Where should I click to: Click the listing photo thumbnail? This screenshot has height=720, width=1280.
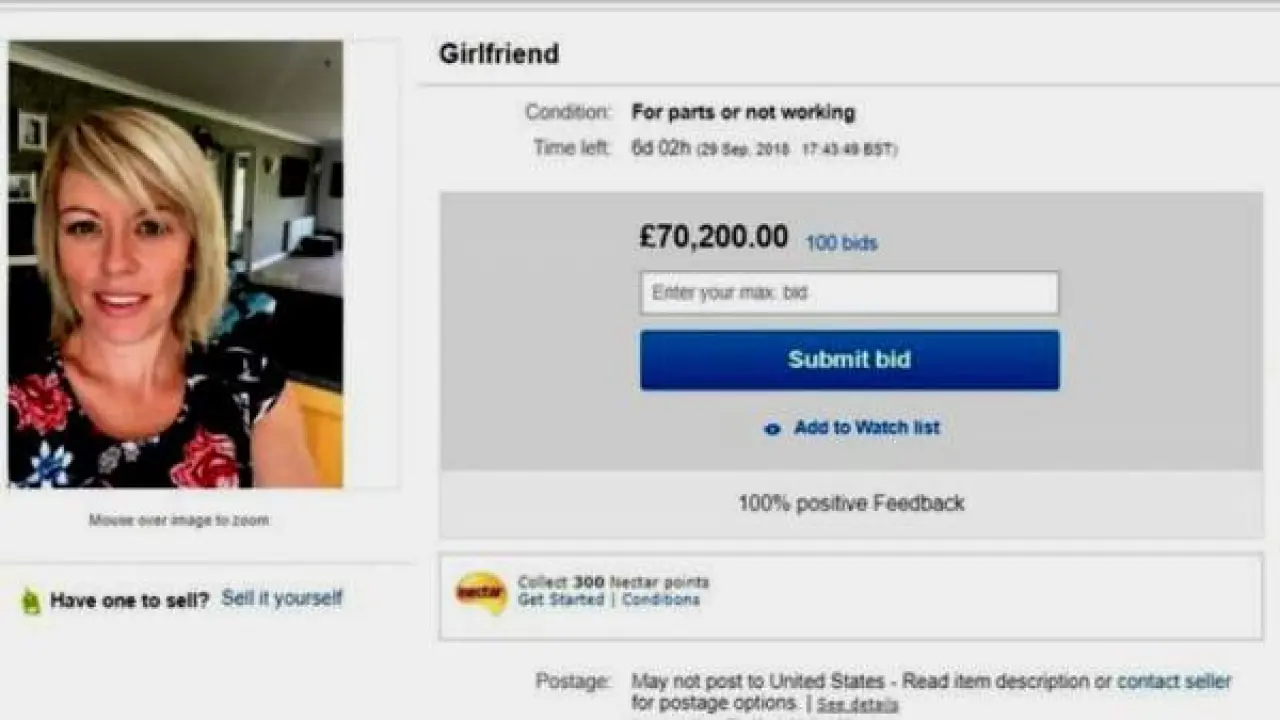pyautogui.click(x=176, y=264)
